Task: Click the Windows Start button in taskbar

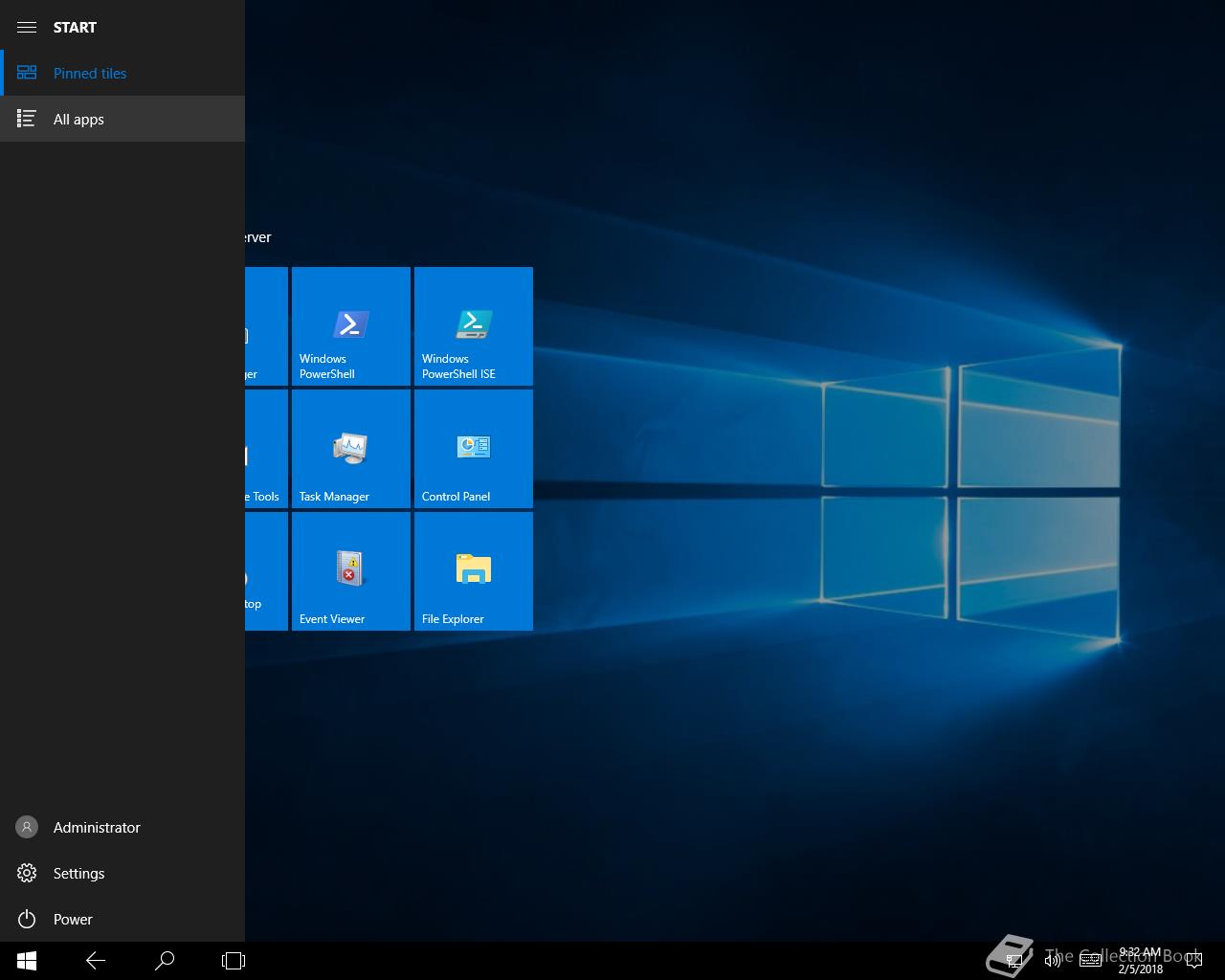Action: pos(27,961)
